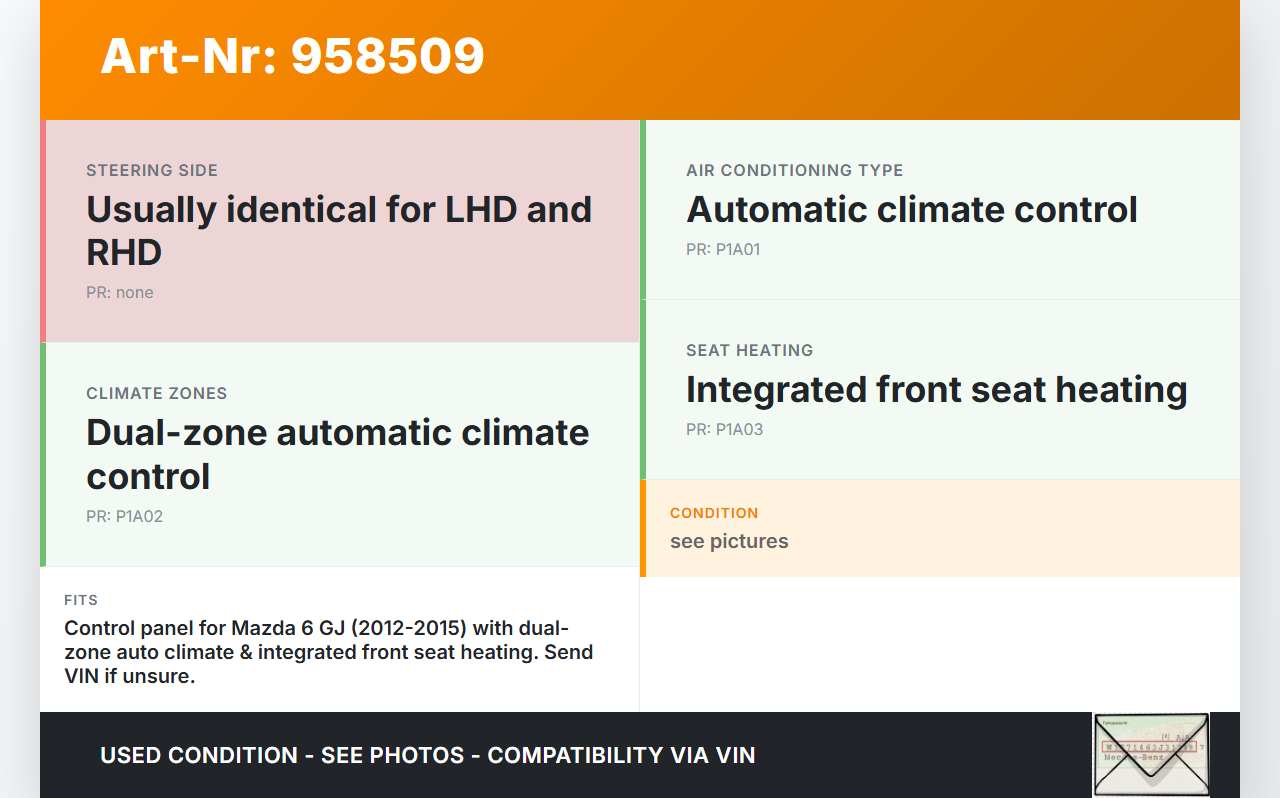Click the pink steering side card's red edge

[x=43, y=231]
